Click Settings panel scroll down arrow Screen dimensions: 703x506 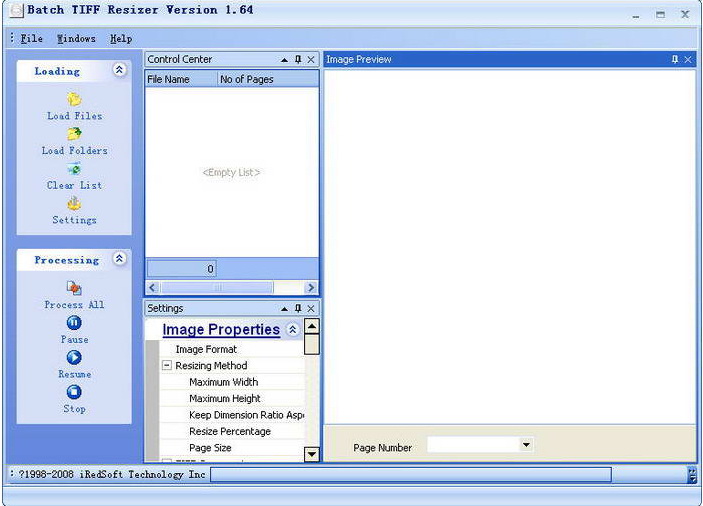tap(312, 454)
